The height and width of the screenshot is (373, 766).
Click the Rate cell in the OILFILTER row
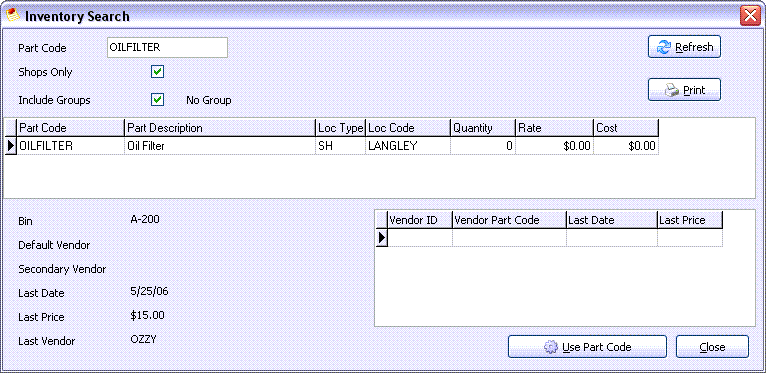(554, 145)
